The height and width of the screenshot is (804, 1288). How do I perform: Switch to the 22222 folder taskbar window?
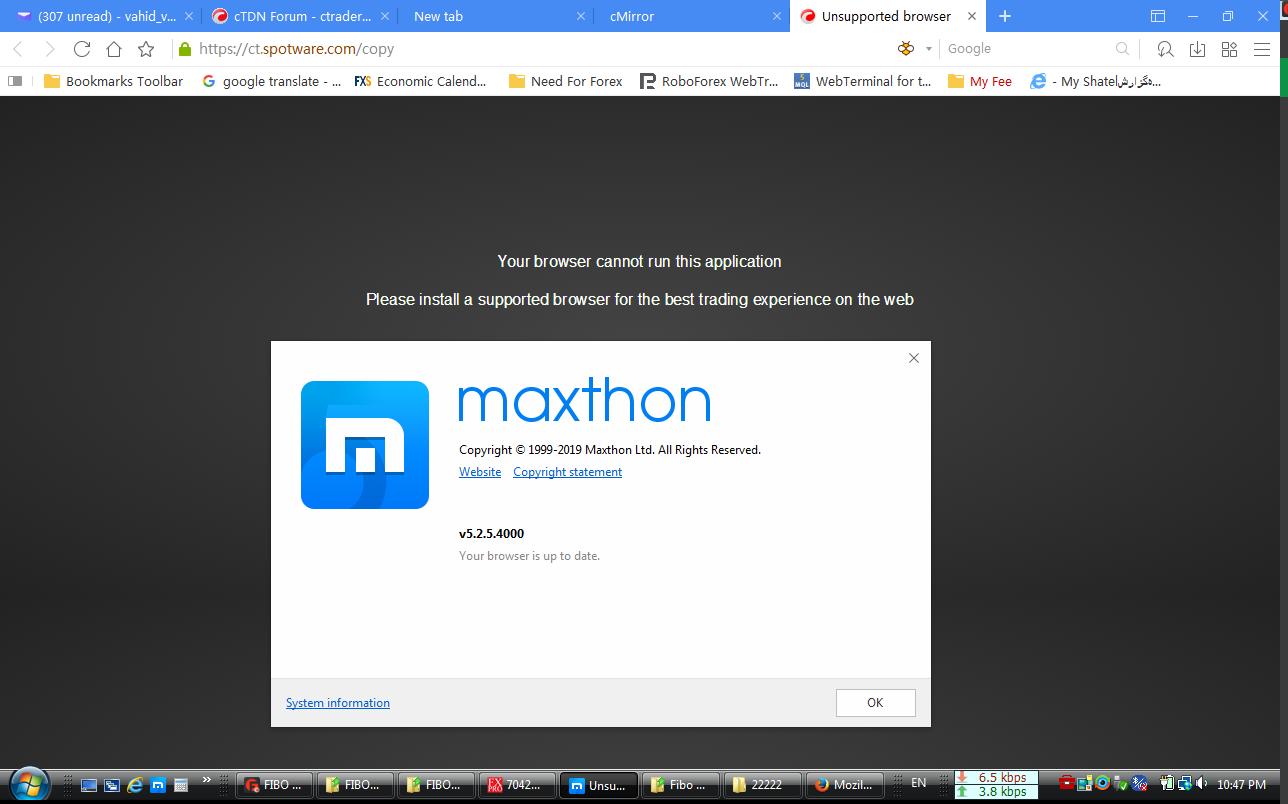(763, 785)
